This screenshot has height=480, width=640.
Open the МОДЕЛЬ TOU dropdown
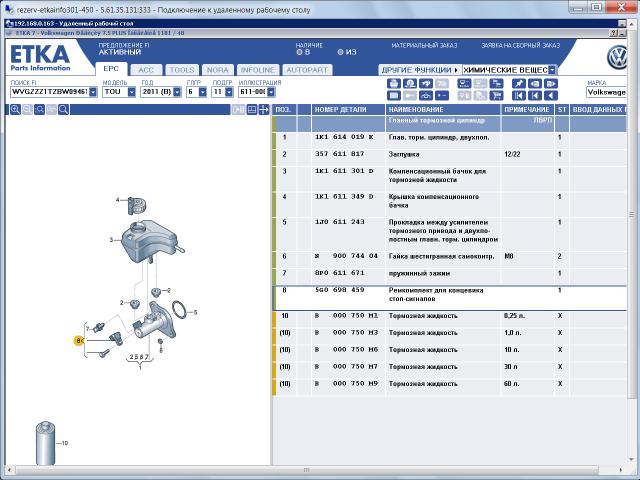[x=131, y=92]
